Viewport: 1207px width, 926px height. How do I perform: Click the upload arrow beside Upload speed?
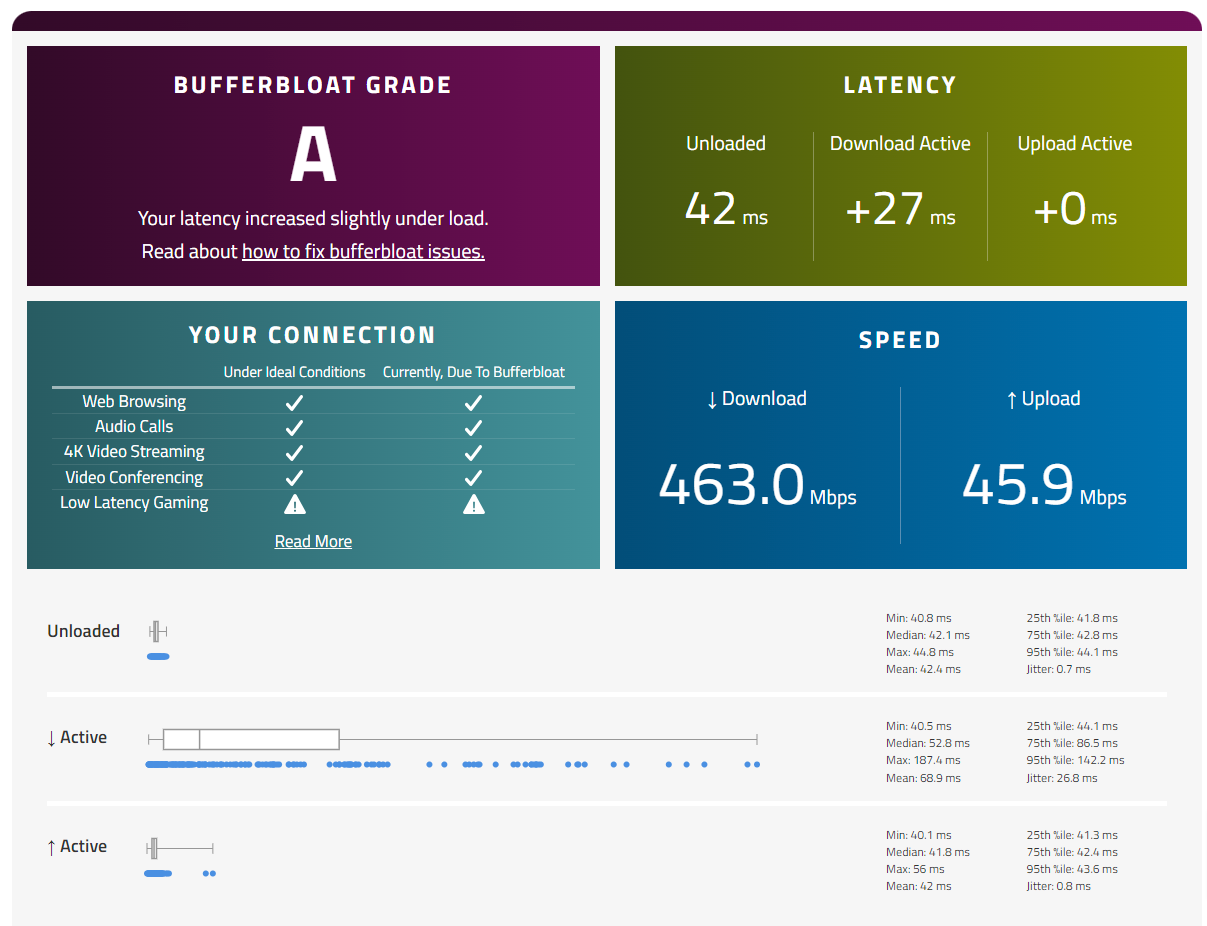point(1012,400)
